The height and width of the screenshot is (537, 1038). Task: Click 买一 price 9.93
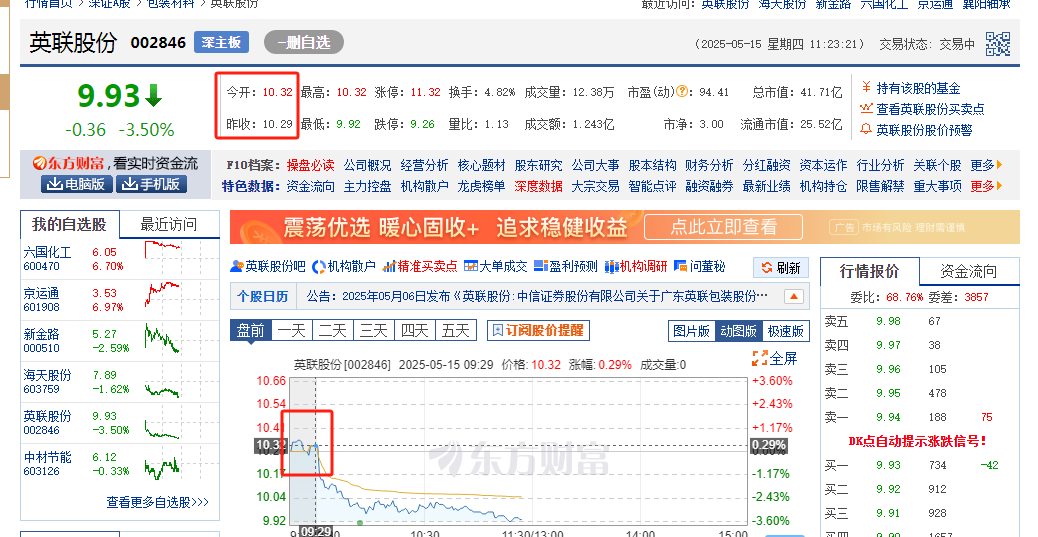888,465
